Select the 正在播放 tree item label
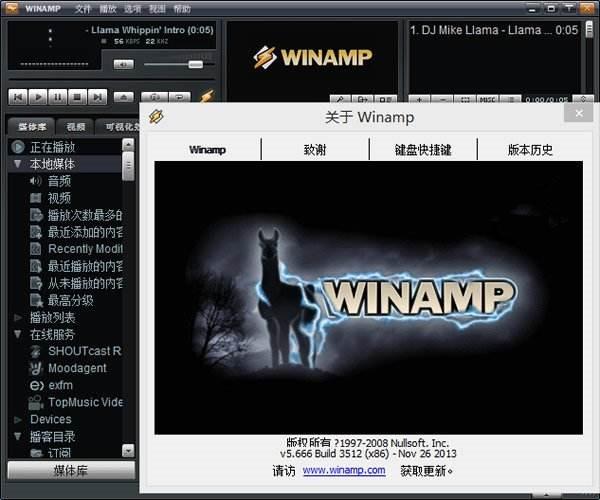The image size is (600, 500). 52,147
